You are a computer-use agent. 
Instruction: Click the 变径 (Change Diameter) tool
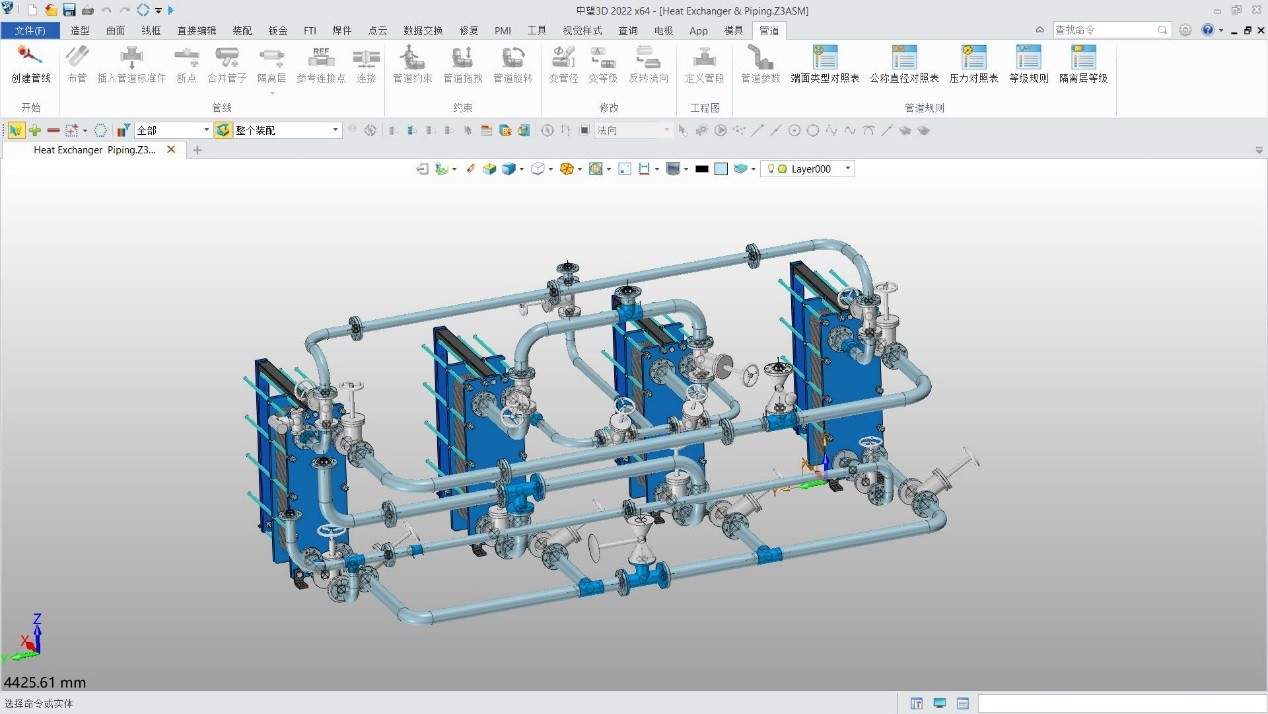562,63
